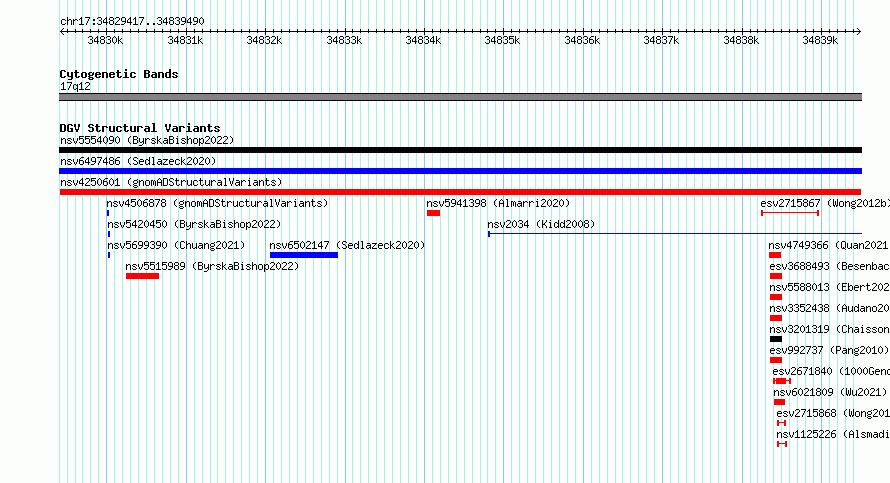
Task: Select the esv2715868 small red bracket
Action: pyautogui.click(x=782, y=423)
